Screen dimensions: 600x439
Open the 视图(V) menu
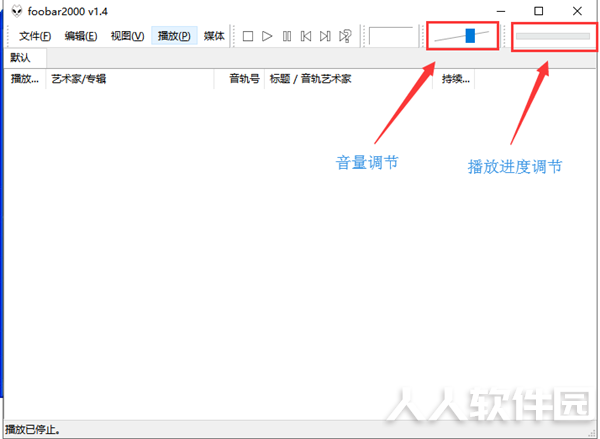(127, 36)
